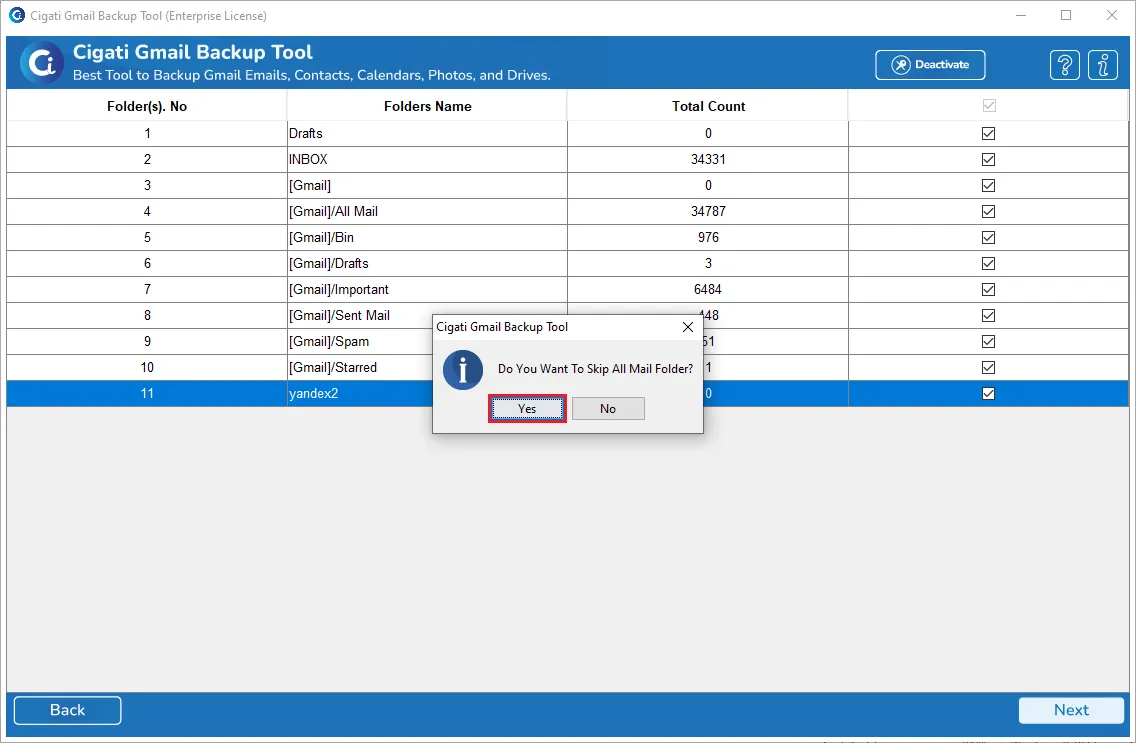
Task: Click Important count value 6484
Action: [708, 290]
